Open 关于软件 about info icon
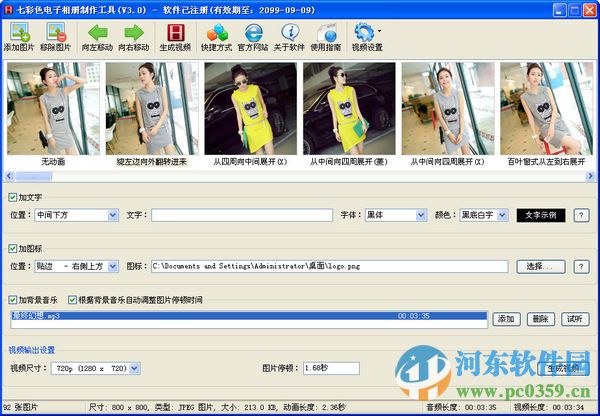This screenshot has height=416, width=600. point(289,37)
